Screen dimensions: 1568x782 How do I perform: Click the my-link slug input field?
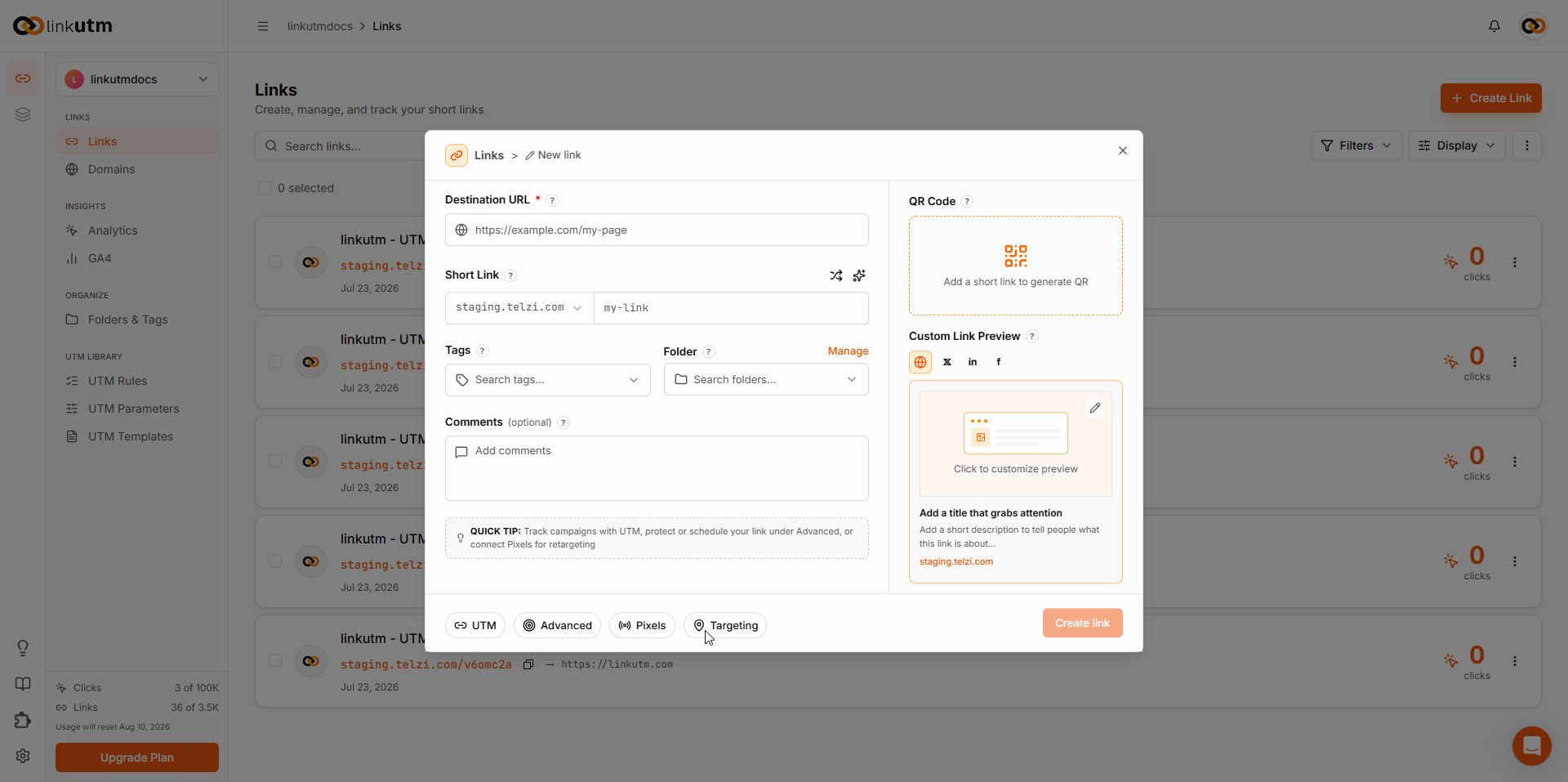pyautogui.click(x=731, y=308)
